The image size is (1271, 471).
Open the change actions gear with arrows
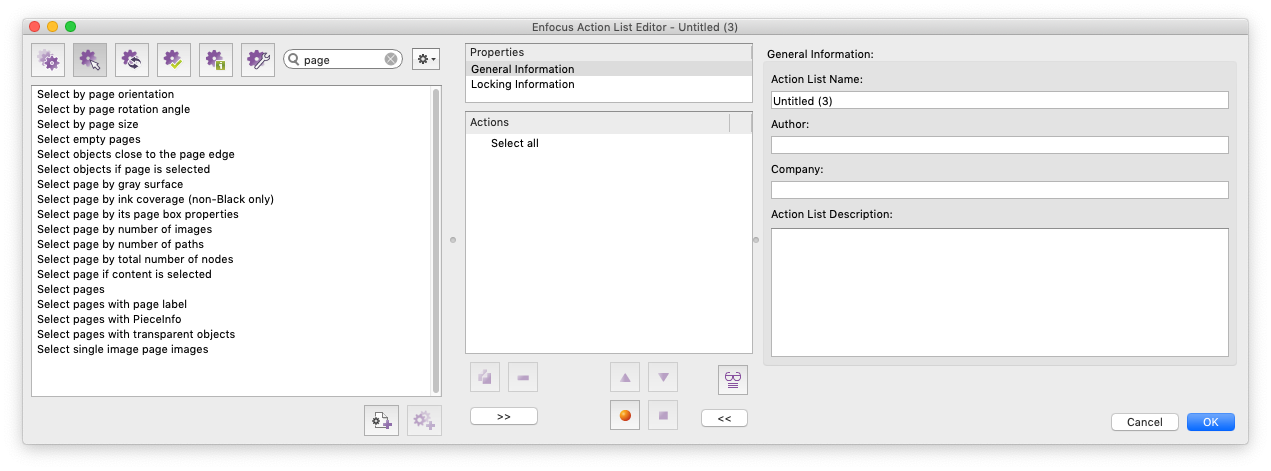point(132,60)
